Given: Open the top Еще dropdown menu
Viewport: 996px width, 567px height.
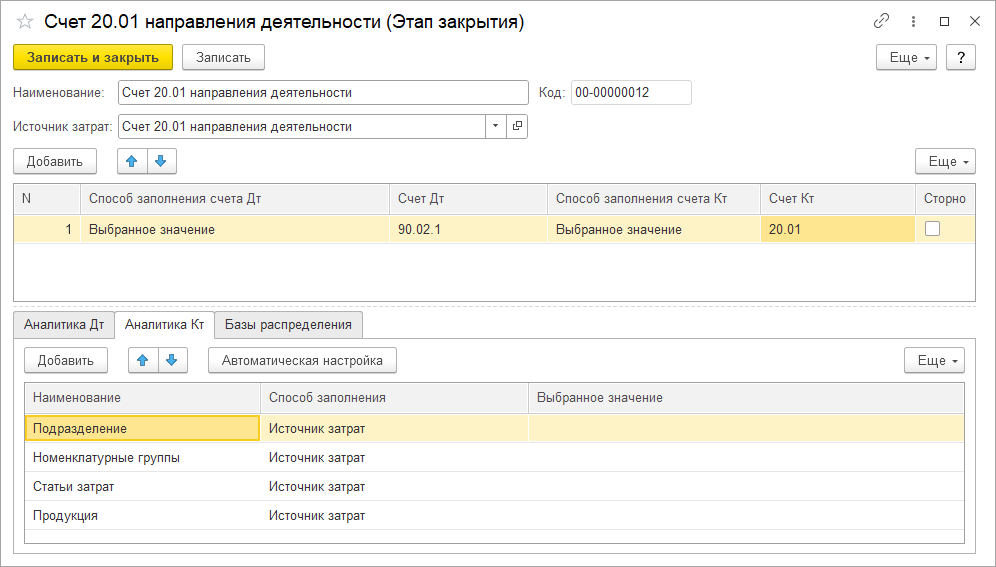Looking at the screenshot, I should pyautogui.click(x=906, y=57).
